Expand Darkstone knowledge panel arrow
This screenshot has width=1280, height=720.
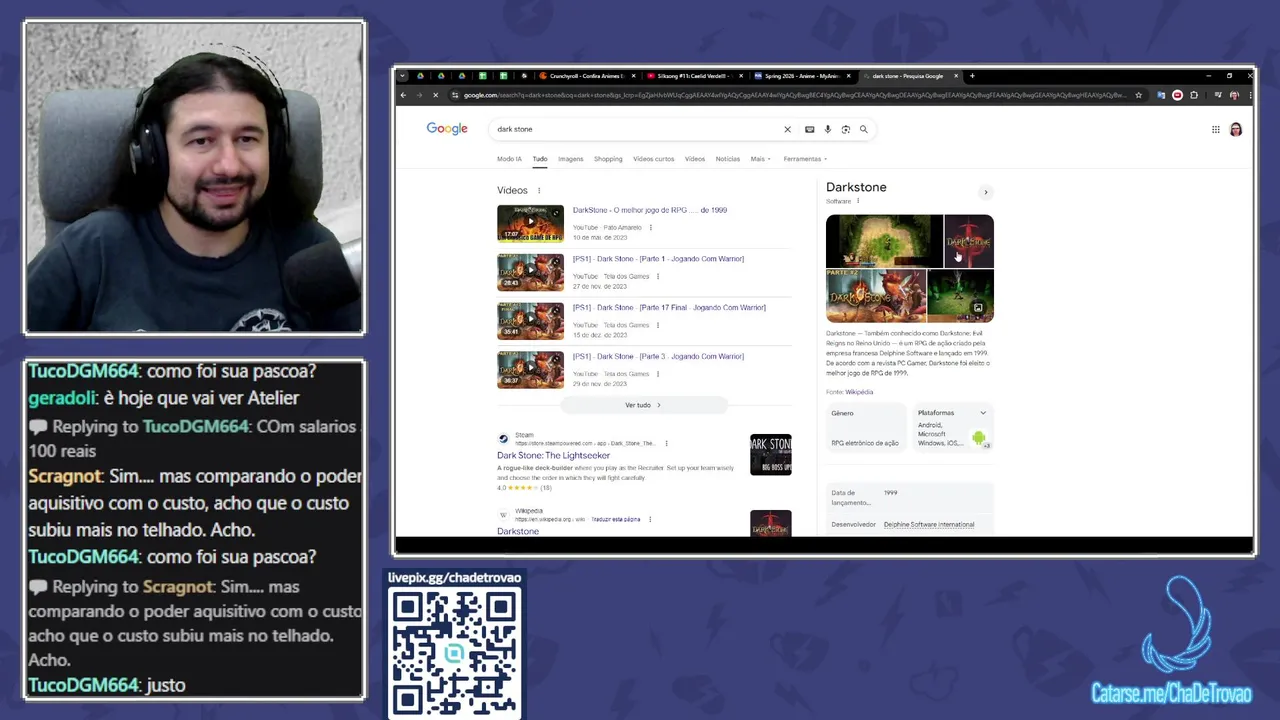pyautogui.click(x=985, y=192)
